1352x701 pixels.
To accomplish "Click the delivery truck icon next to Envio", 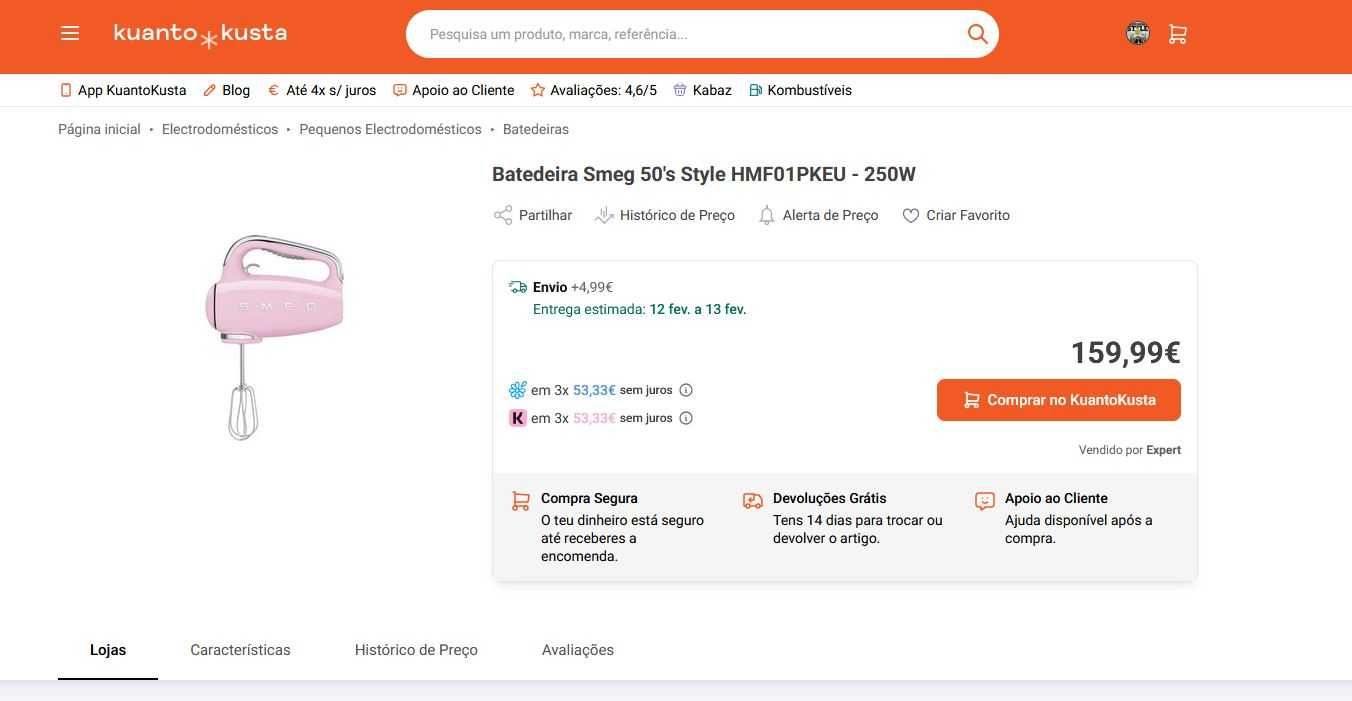I will coord(517,287).
